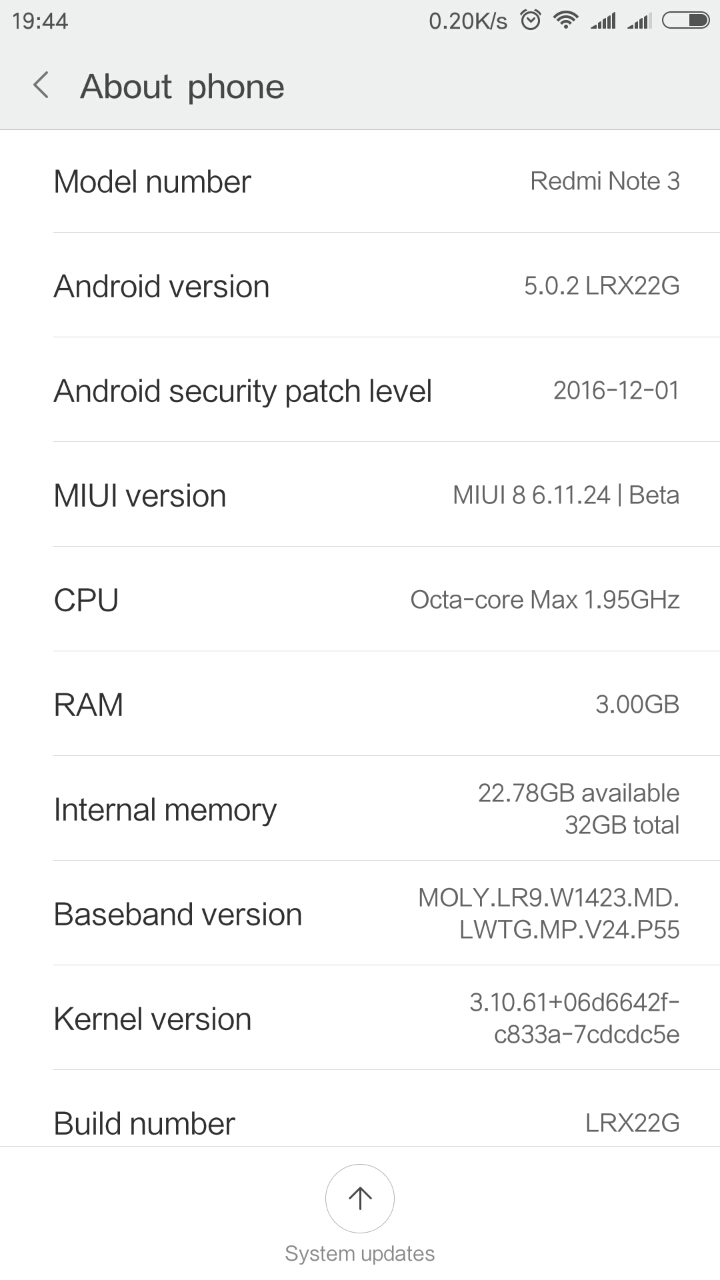The width and height of the screenshot is (720, 1280).
Task: Tap the battery status icon
Action: 685,20
